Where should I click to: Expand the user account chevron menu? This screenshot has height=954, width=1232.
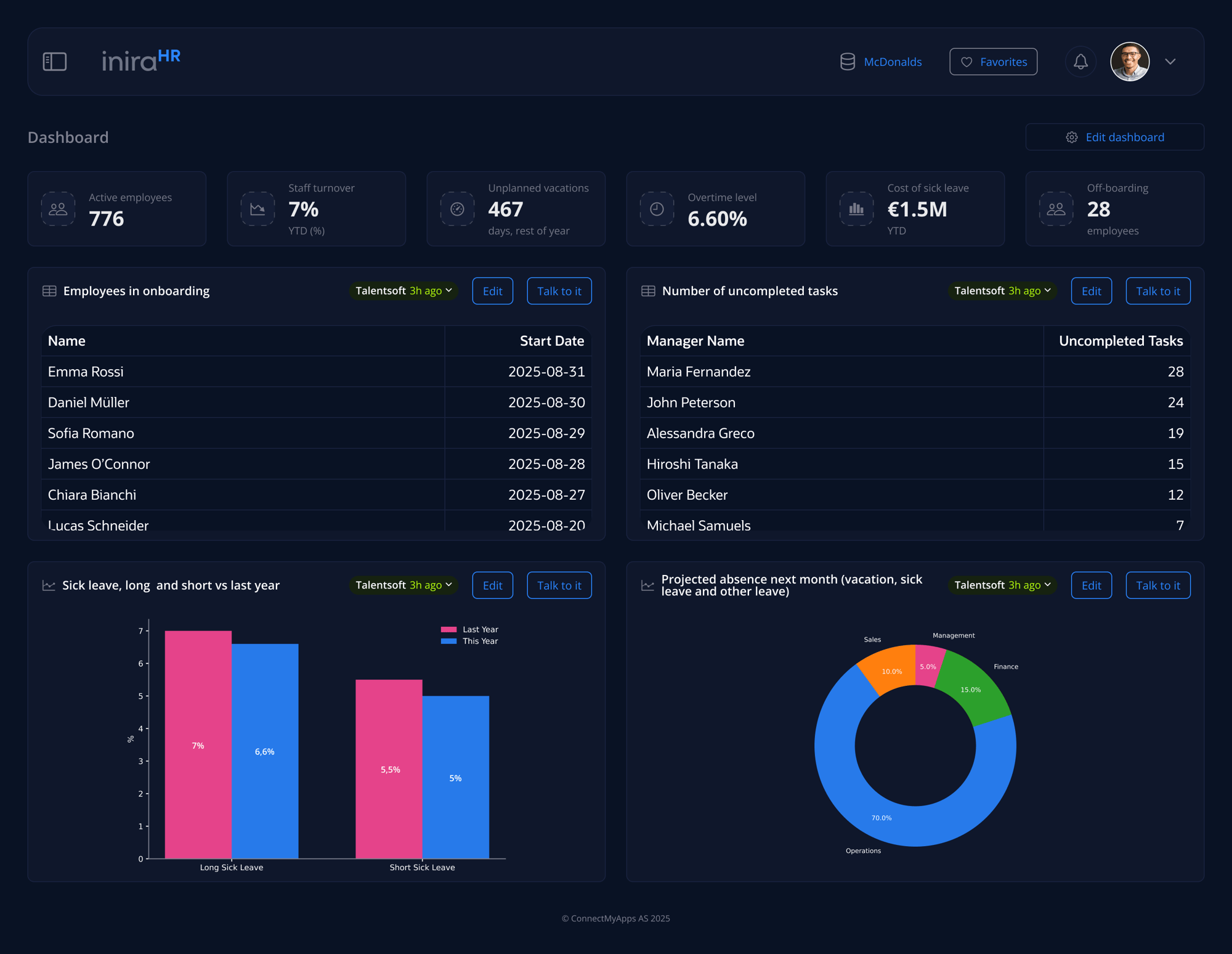click(1170, 62)
